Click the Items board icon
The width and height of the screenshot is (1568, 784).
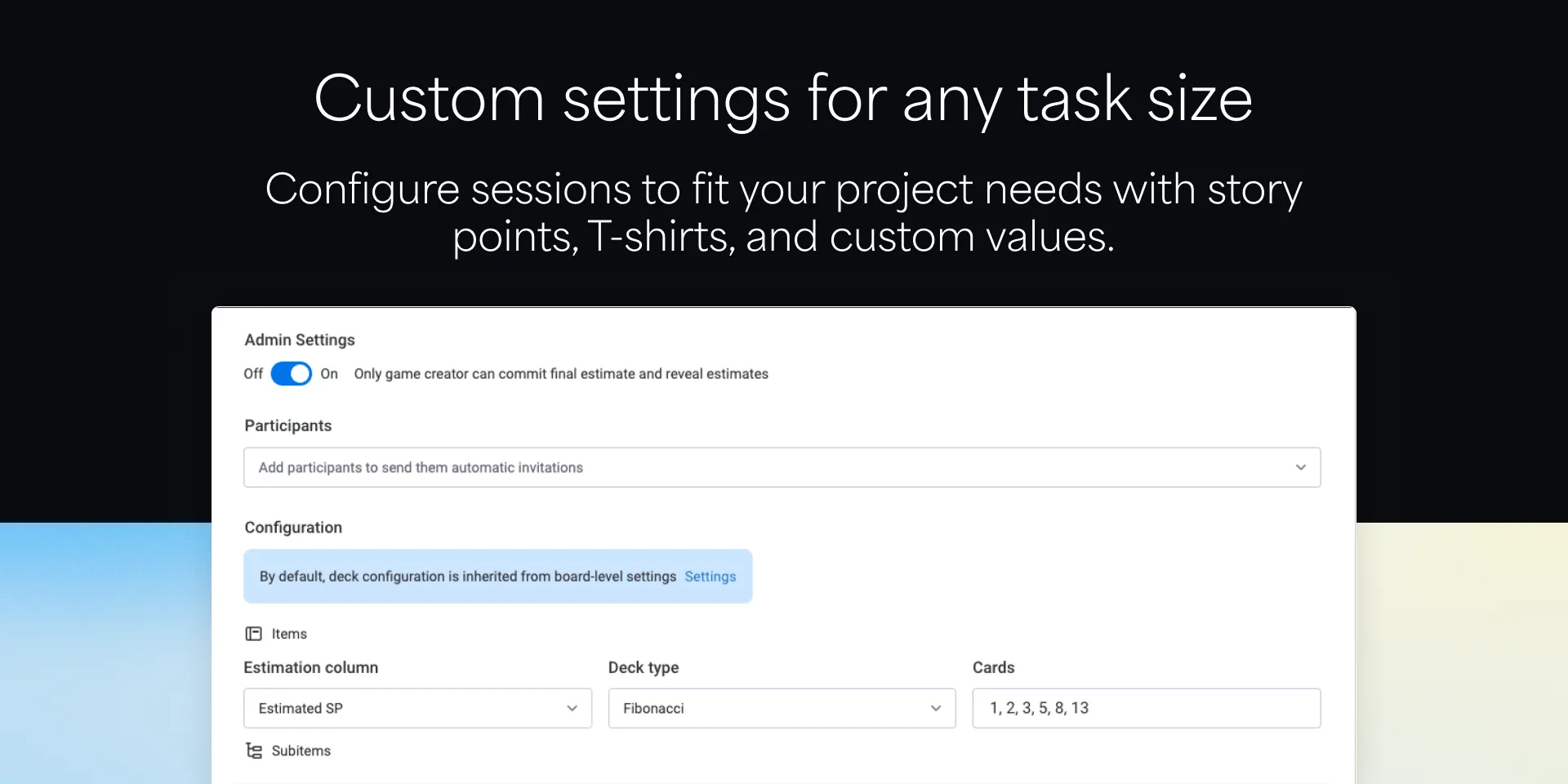[x=254, y=634]
